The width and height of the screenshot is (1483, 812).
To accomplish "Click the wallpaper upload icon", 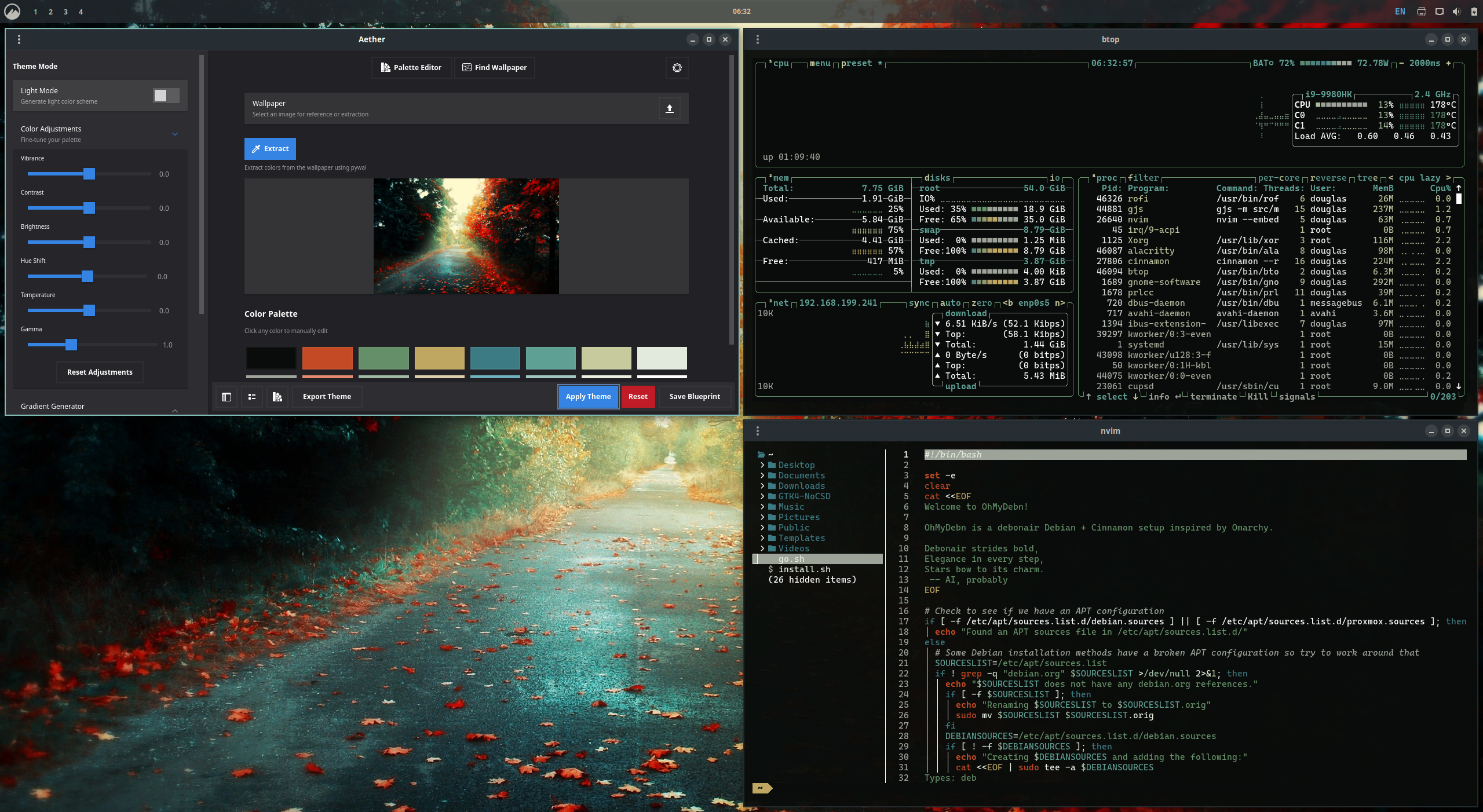I will click(669, 108).
